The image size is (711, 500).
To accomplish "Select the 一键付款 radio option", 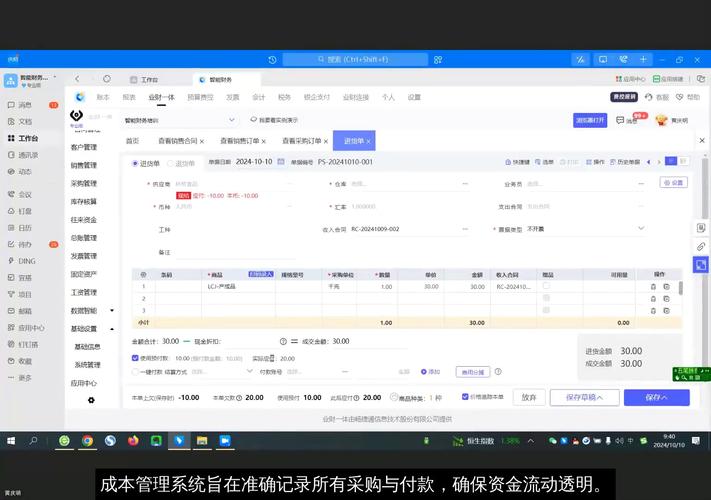I will (x=135, y=372).
